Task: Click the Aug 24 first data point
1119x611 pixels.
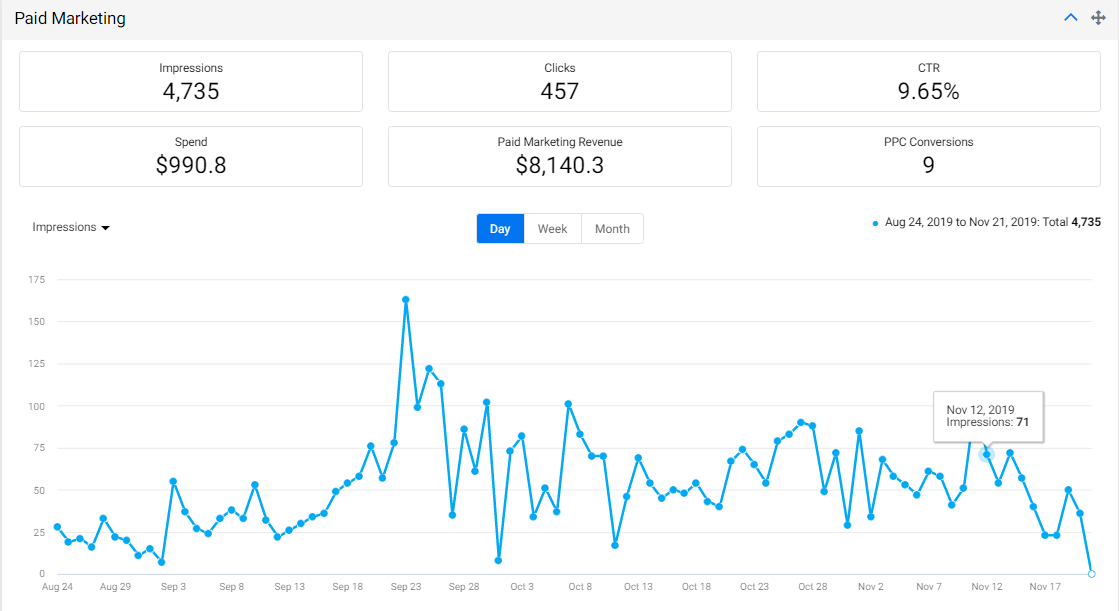Action: 57,527
